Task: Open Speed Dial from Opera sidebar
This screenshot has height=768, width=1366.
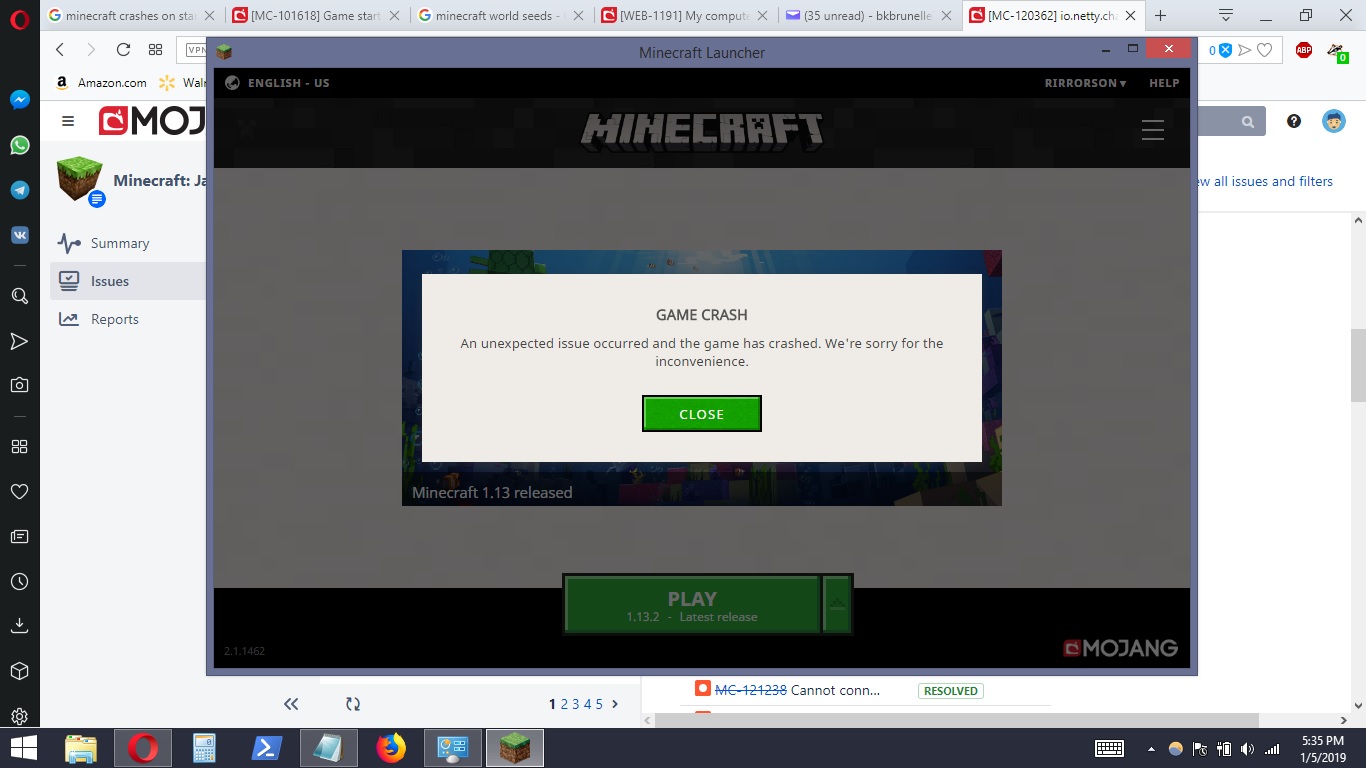Action: [x=19, y=446]
